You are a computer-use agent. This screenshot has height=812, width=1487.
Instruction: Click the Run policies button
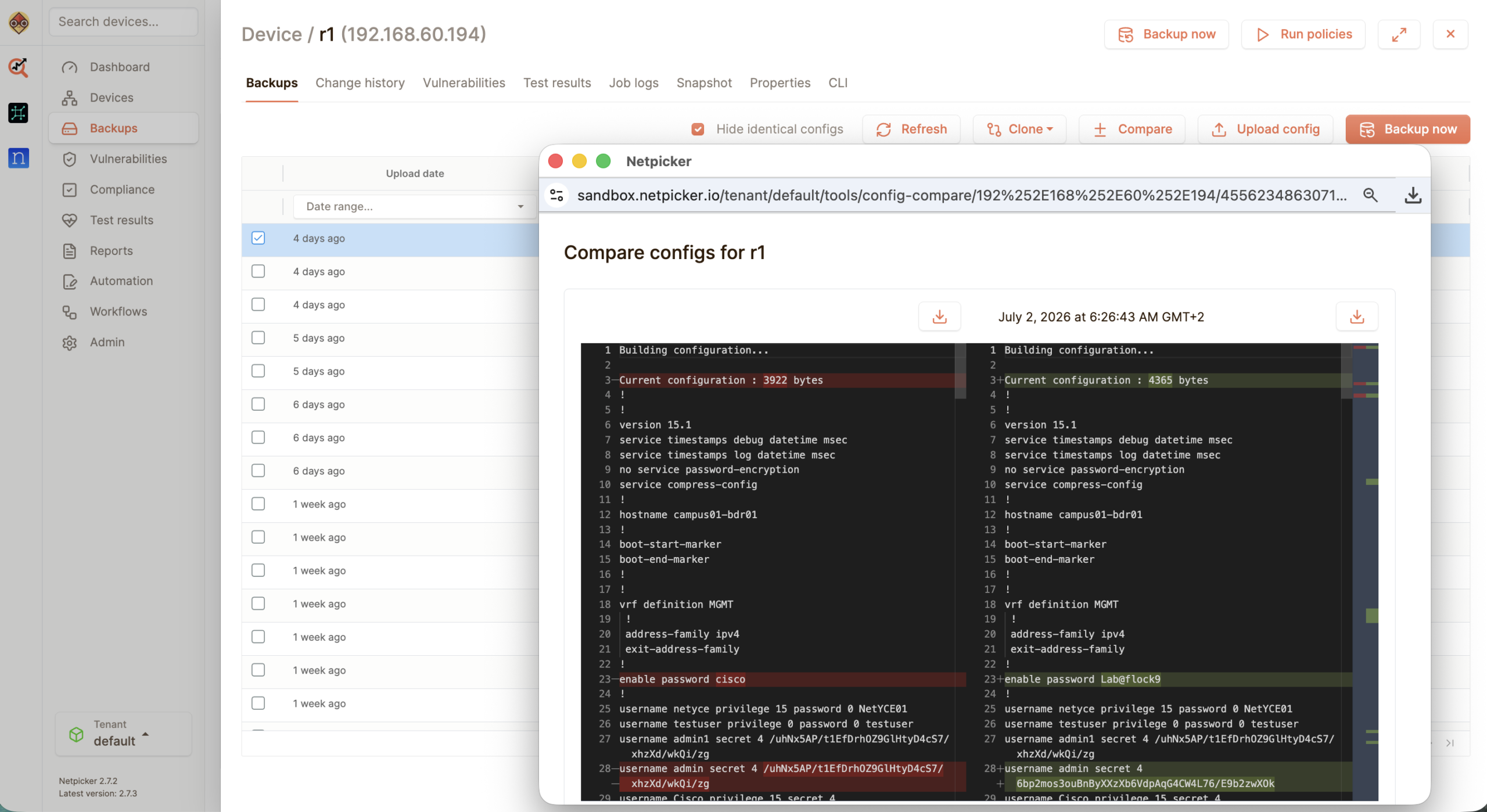tap(1303, 34)
